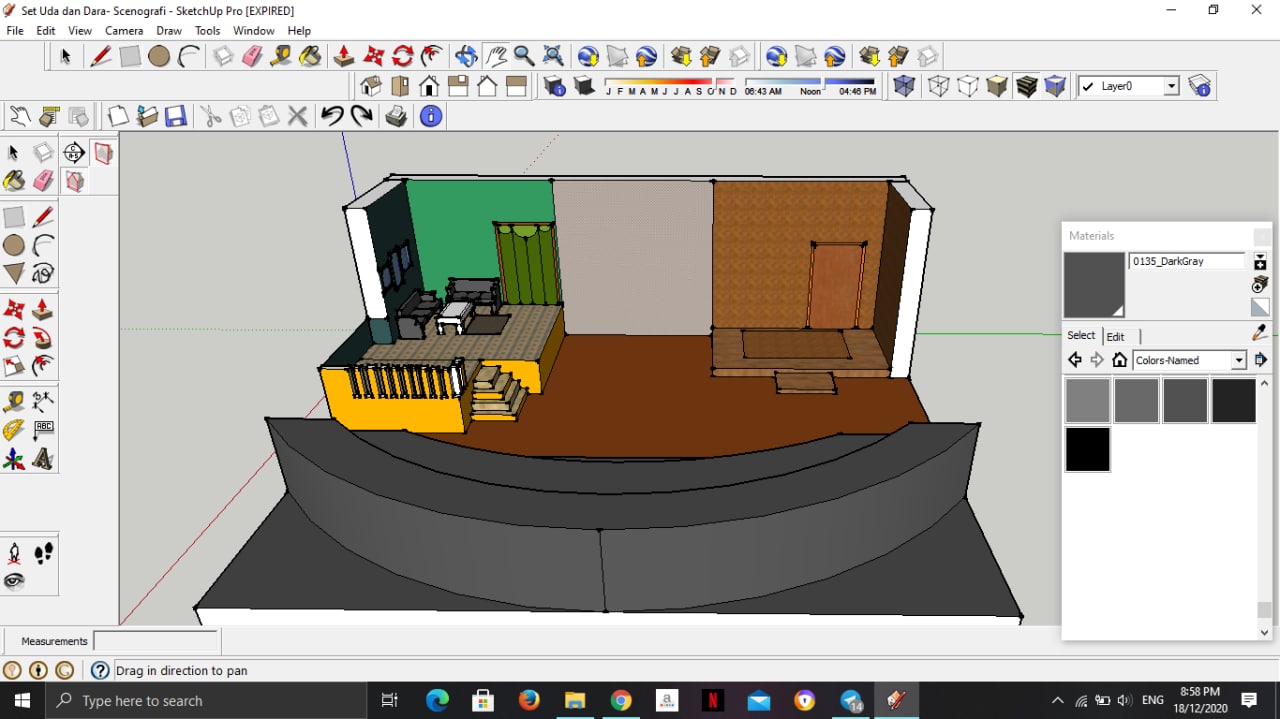Click the Look Around eye tool
The image size is (1280, 719).
pos(14,581)
